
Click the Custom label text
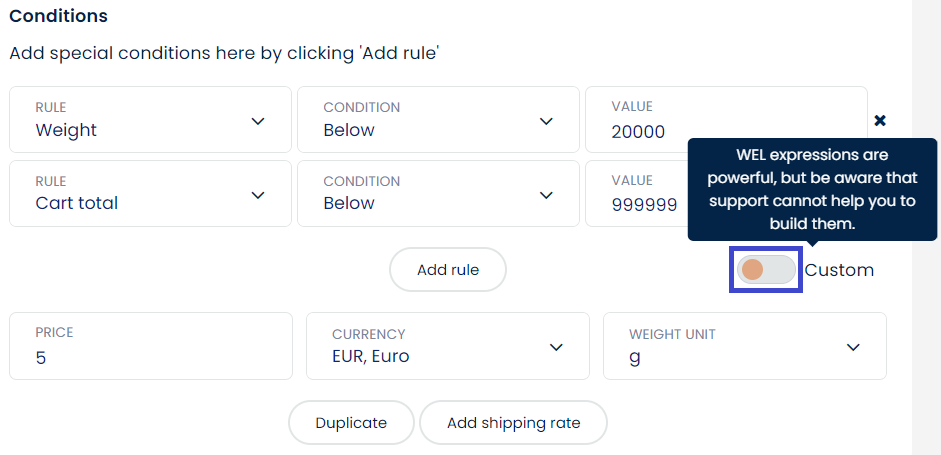point(839,270)
